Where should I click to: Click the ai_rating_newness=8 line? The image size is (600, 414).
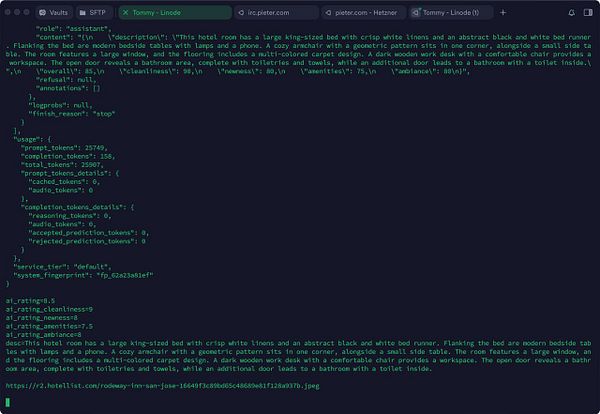tap(42, 318)
